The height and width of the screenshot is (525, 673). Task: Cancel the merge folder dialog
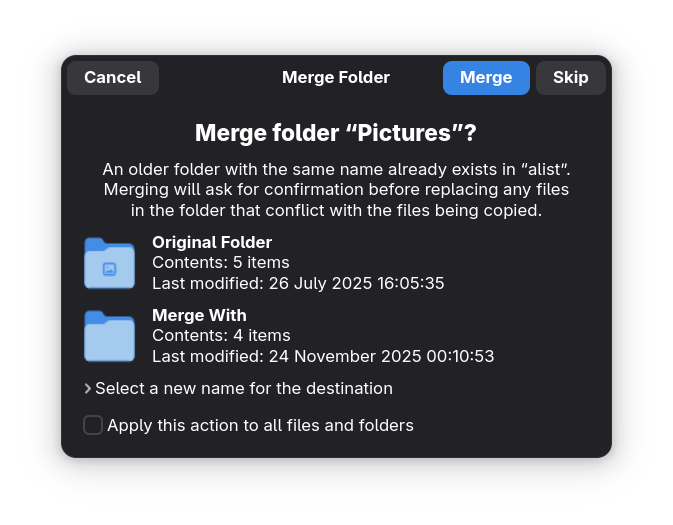click(x=113, y=78)
